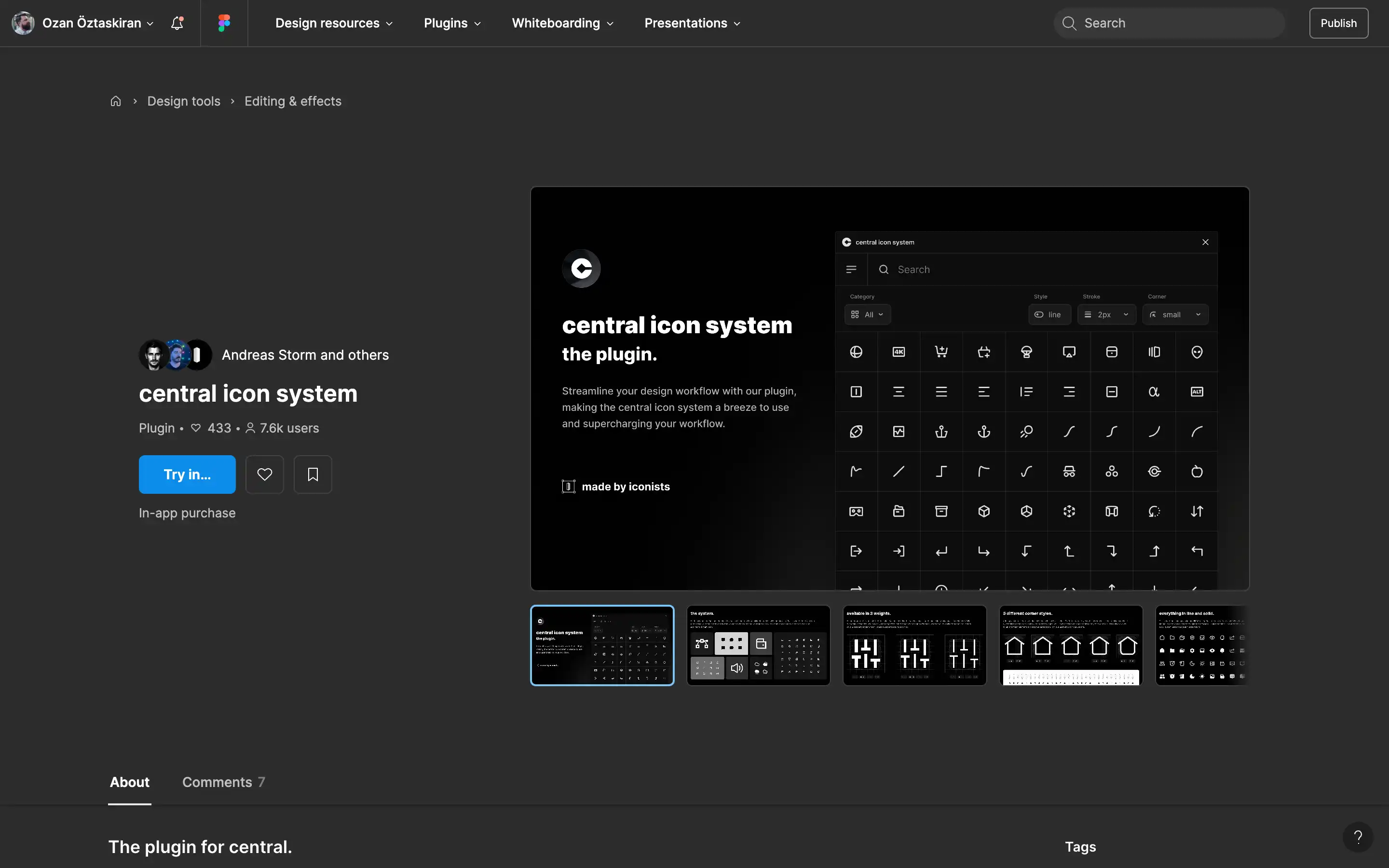Open the help question mark button
This screenshot has height=868, width=1389.
coord(1358,837)
